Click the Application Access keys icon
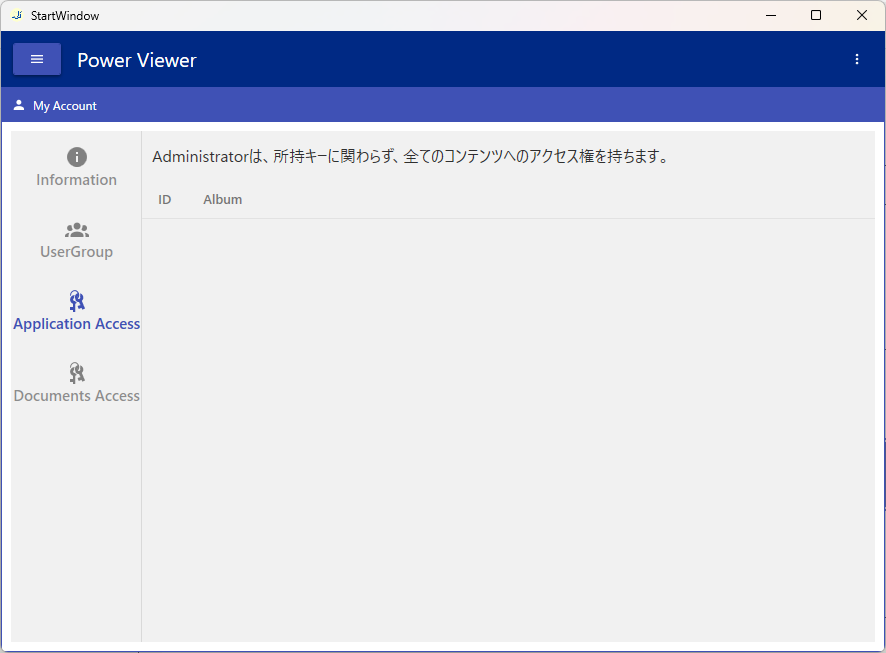The width and height of the screenshot is (886, 653). [77, 301]
